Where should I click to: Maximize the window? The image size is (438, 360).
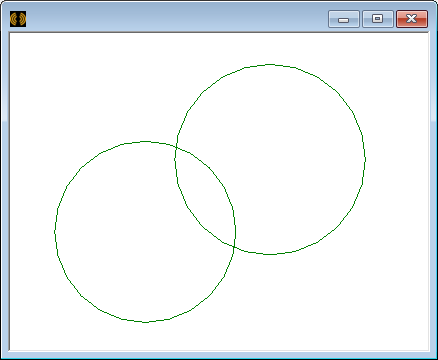(378, 19)
